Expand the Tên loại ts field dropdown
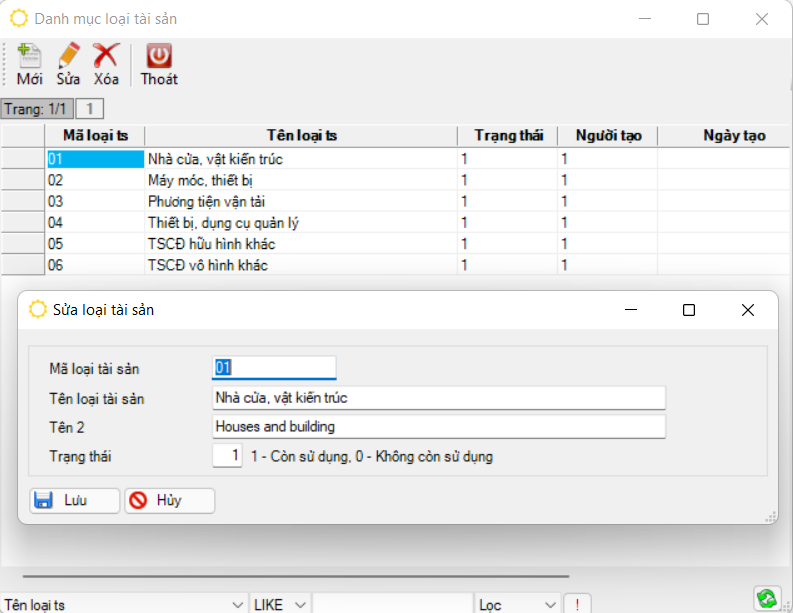Image resolution: width=793 pixels, height=613 pixels. point(237,605)
